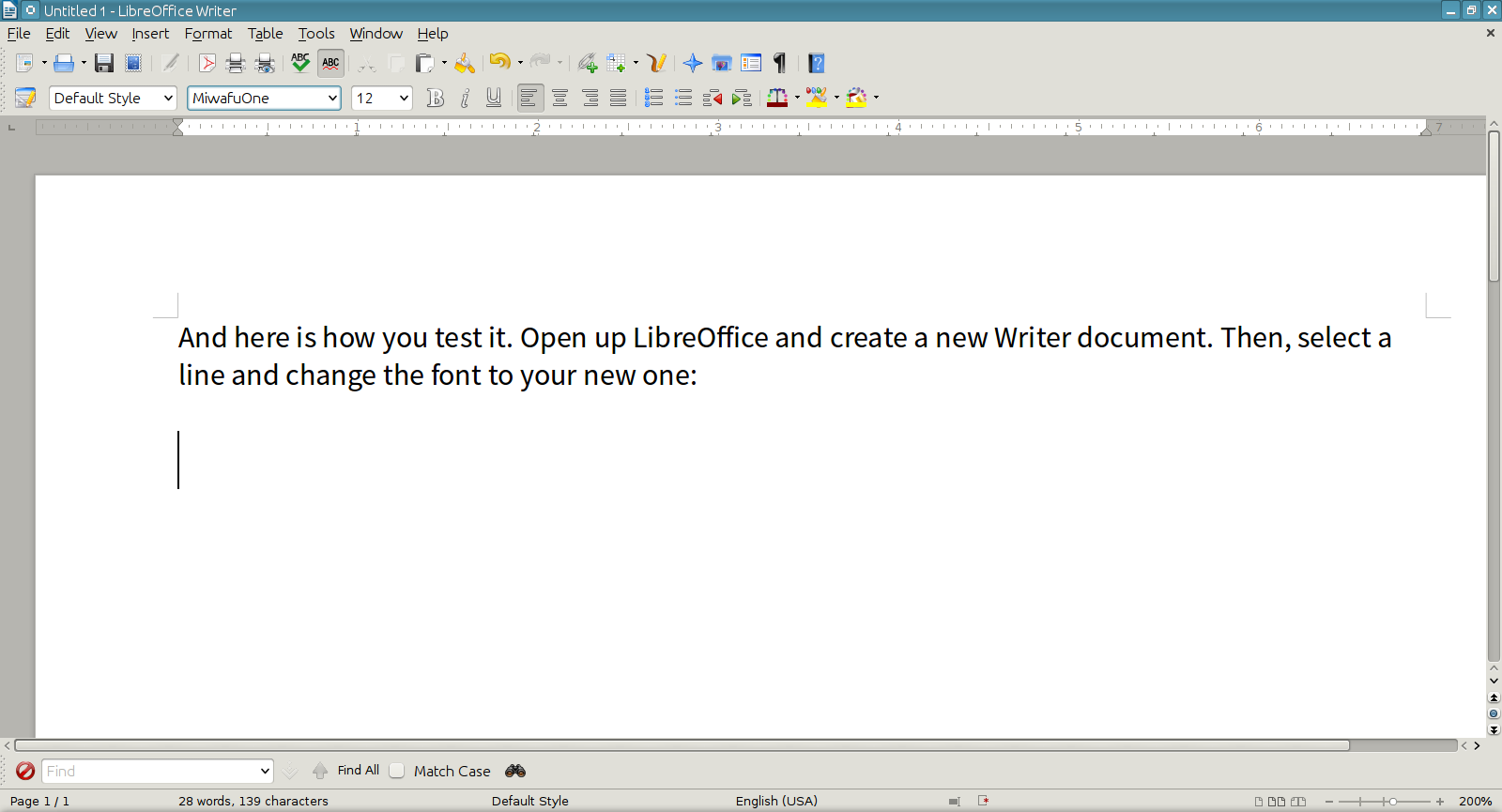Show Draw Functions pencil icon

point(656,63)
